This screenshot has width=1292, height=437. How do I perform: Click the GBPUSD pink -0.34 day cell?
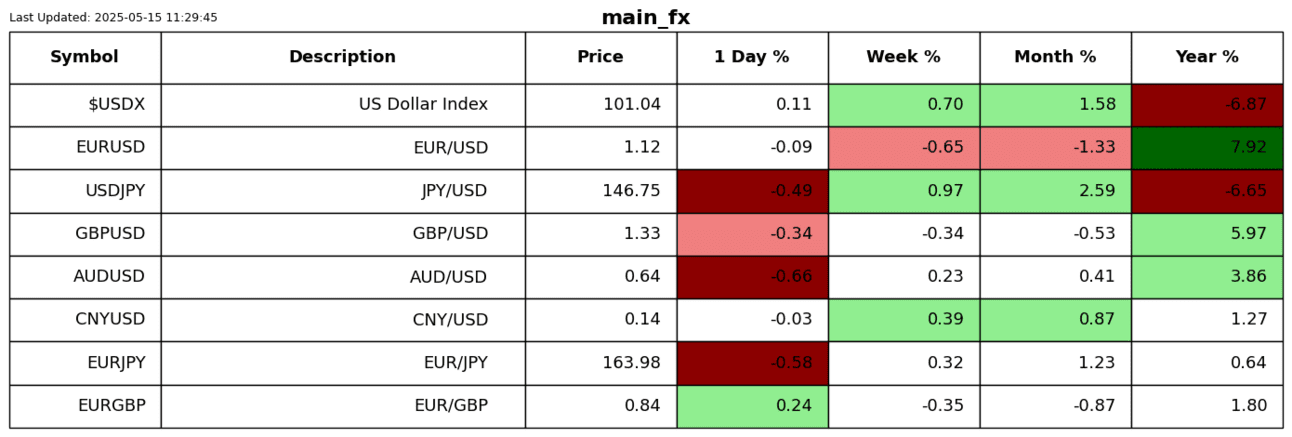[x=751, y=234]
